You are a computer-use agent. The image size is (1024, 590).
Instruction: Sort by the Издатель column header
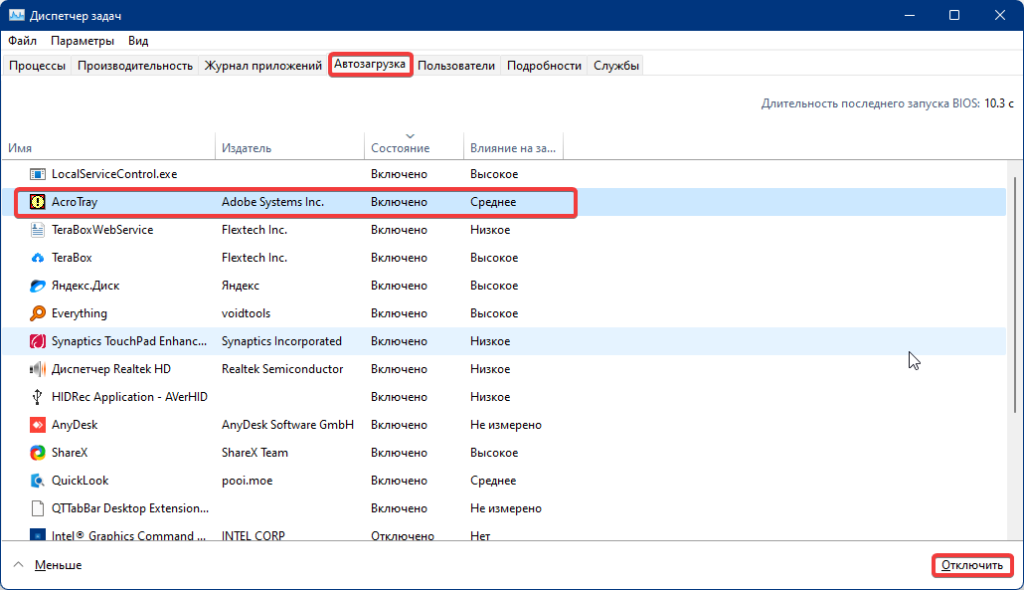pyautogui.click(x=290, y=148)
